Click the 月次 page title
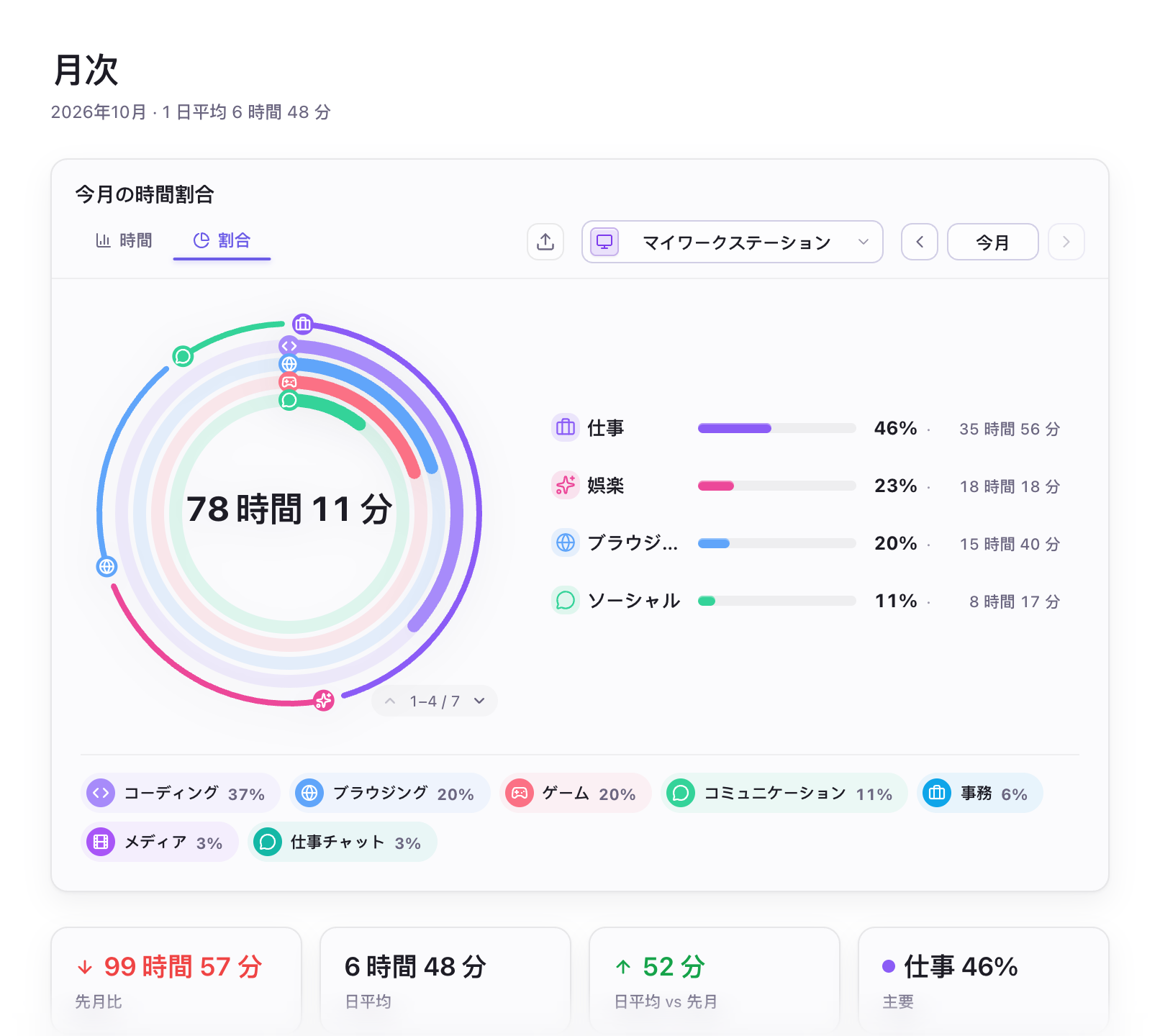The height and width of the screenshot is (1036, 1160). (x=86, y=70)
